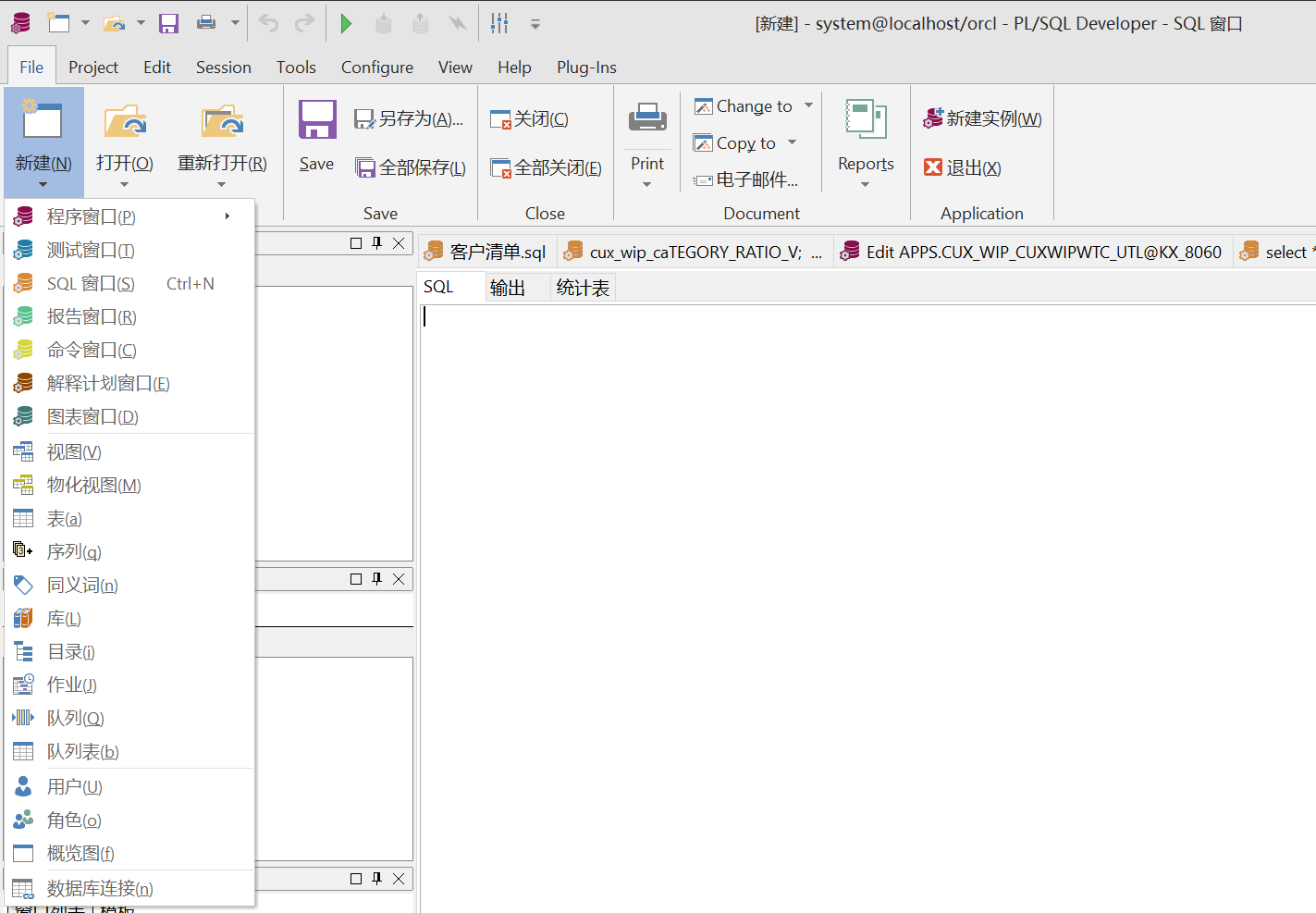The width and height of the screenshot is (1316, 913).
Task: Select 数据库连接(n) from the new menu
Action: (x=129, y=889)
